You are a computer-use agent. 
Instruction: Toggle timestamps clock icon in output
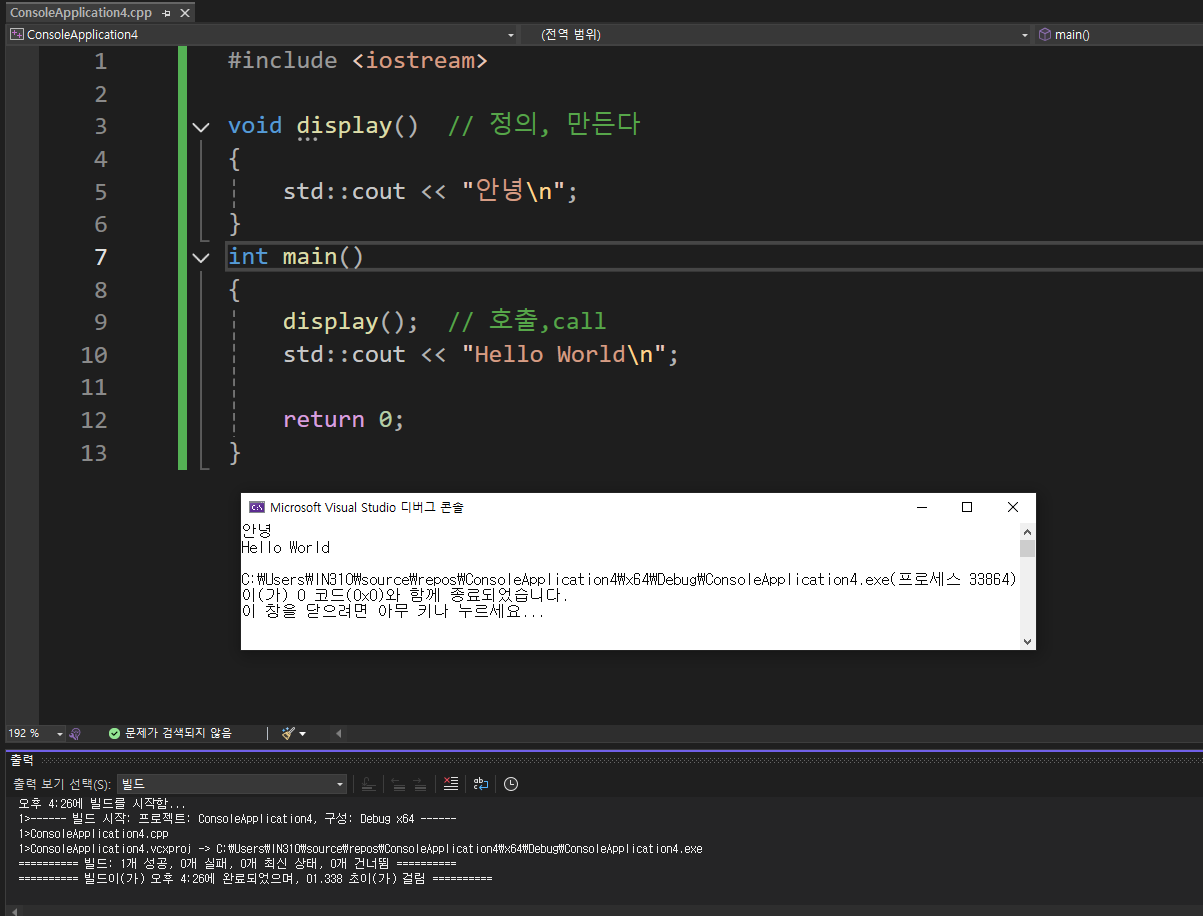511,784
